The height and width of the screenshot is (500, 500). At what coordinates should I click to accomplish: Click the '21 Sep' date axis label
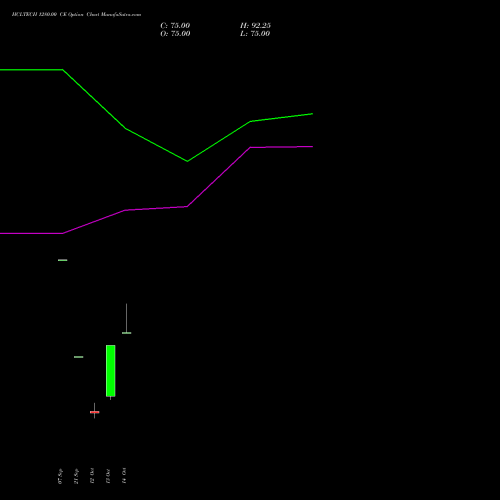click(76, 476)
